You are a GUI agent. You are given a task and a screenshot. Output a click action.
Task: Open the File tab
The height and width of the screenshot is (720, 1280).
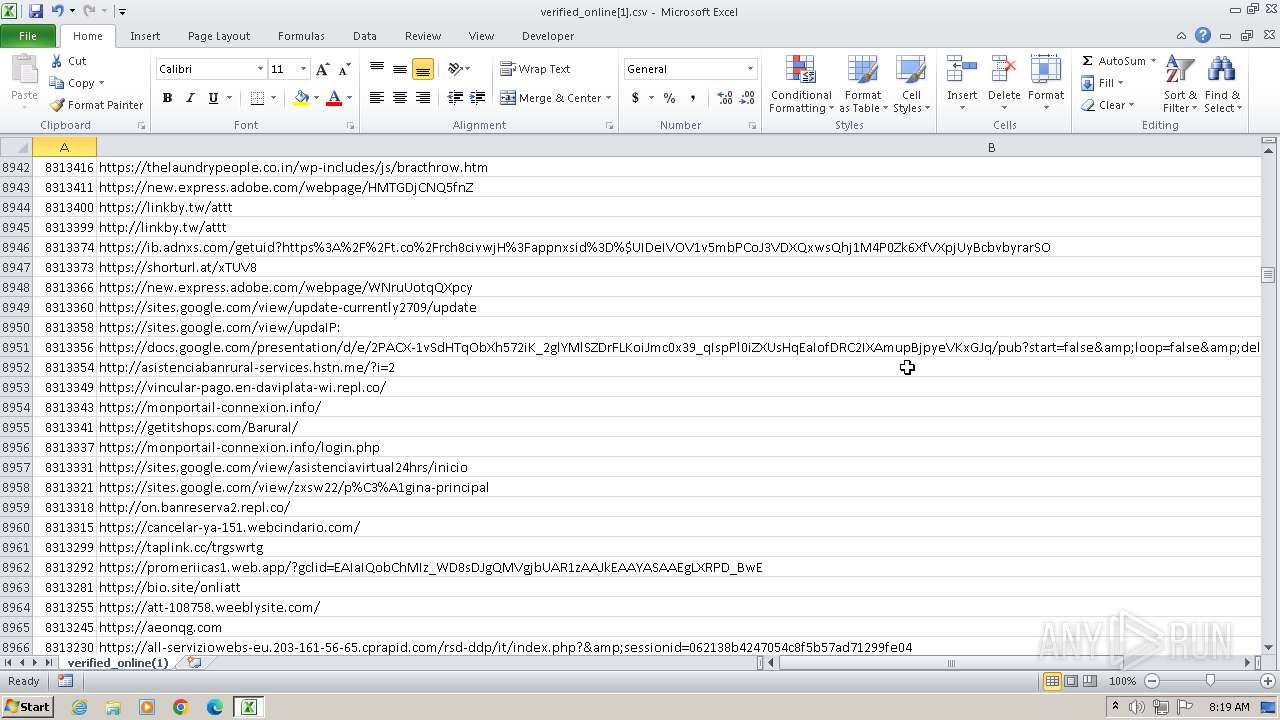pos(28,36)
